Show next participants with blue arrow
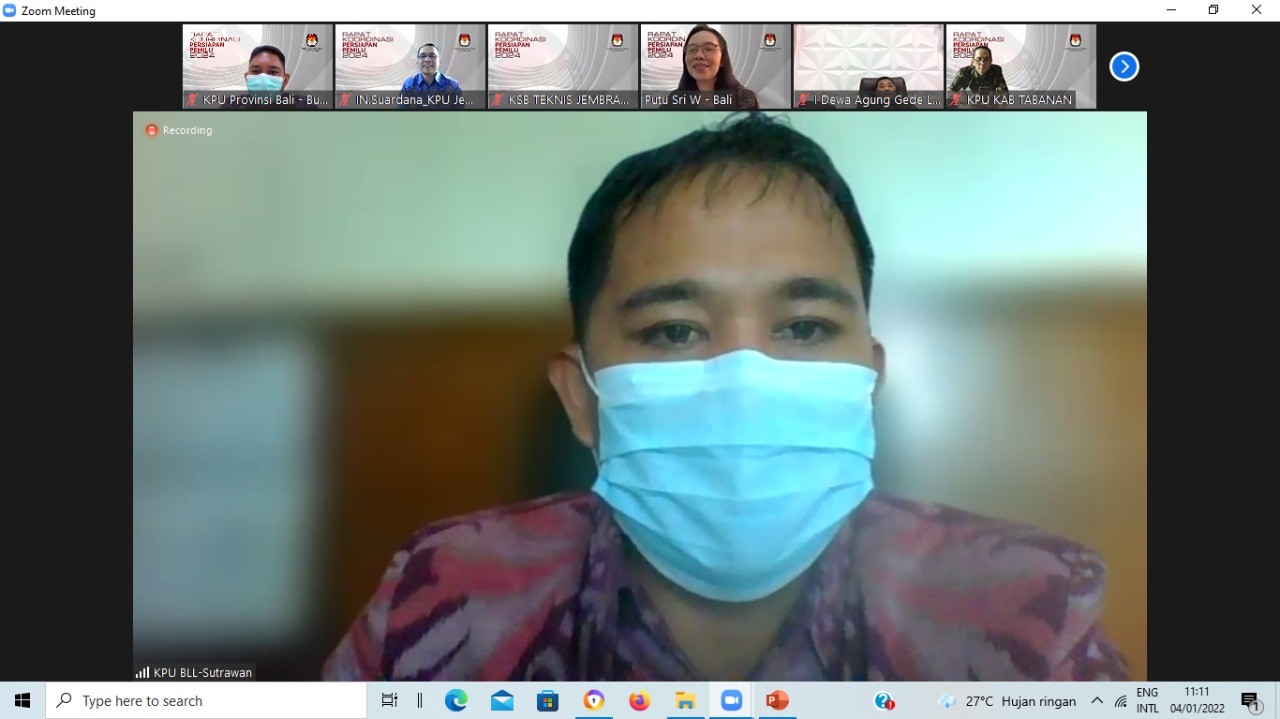 pos(1124,67)
